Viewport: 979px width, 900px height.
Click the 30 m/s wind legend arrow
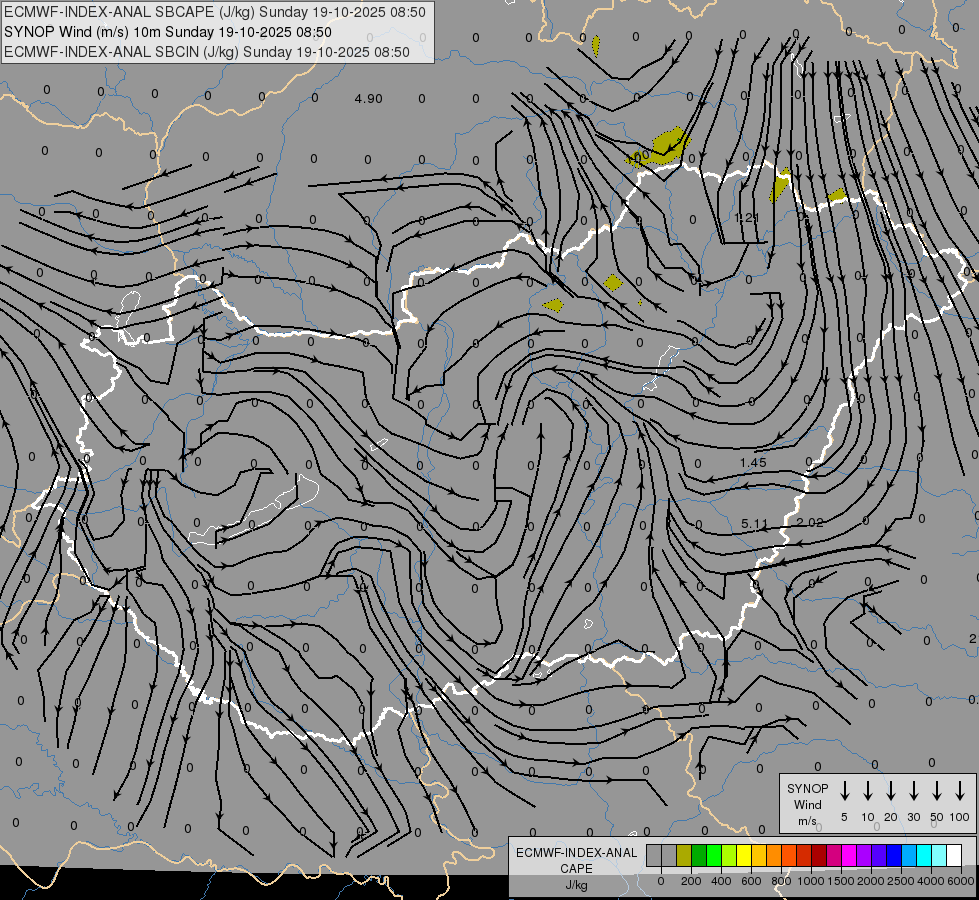(x=913, y=791)
